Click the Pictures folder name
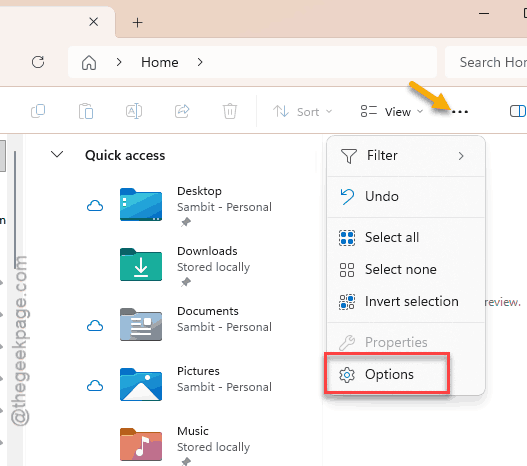 [198, 371]
